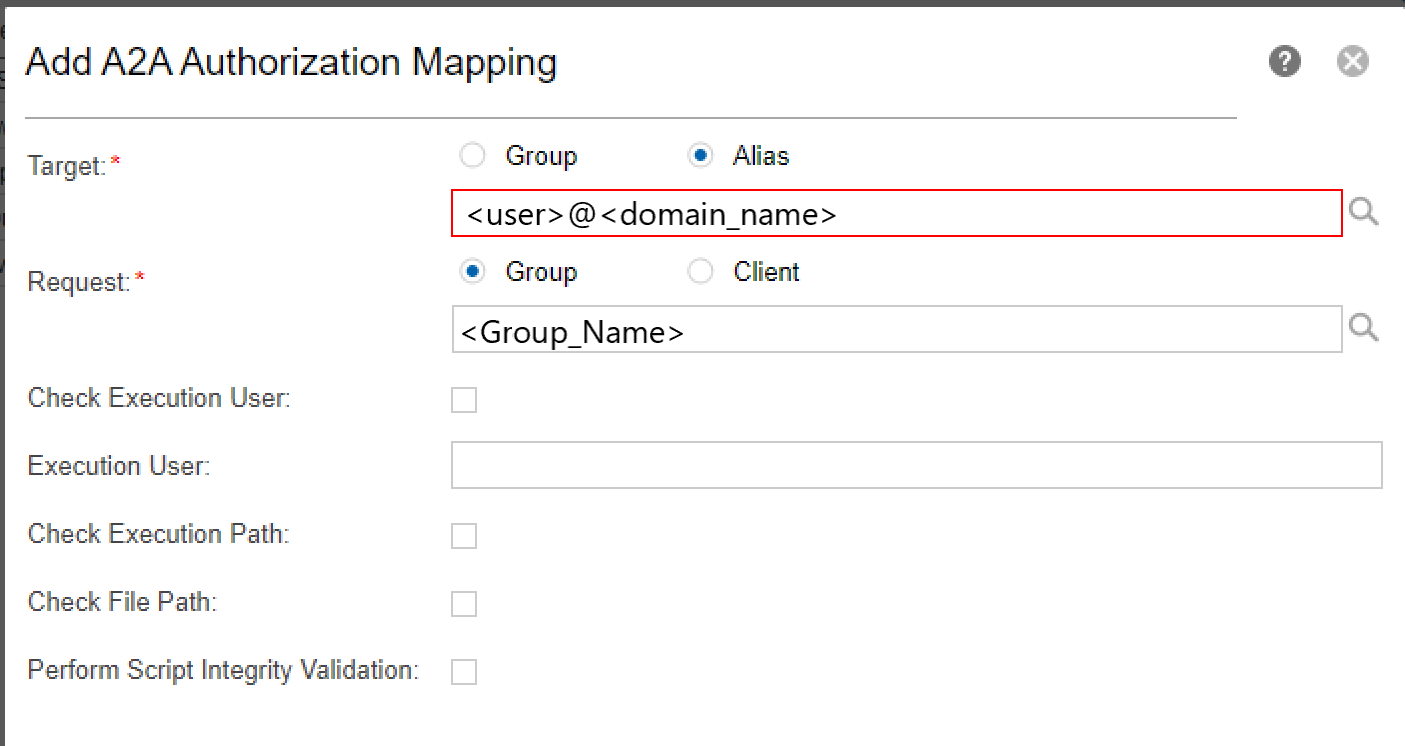Select the Group radio button for Target

tap(472, 156)
